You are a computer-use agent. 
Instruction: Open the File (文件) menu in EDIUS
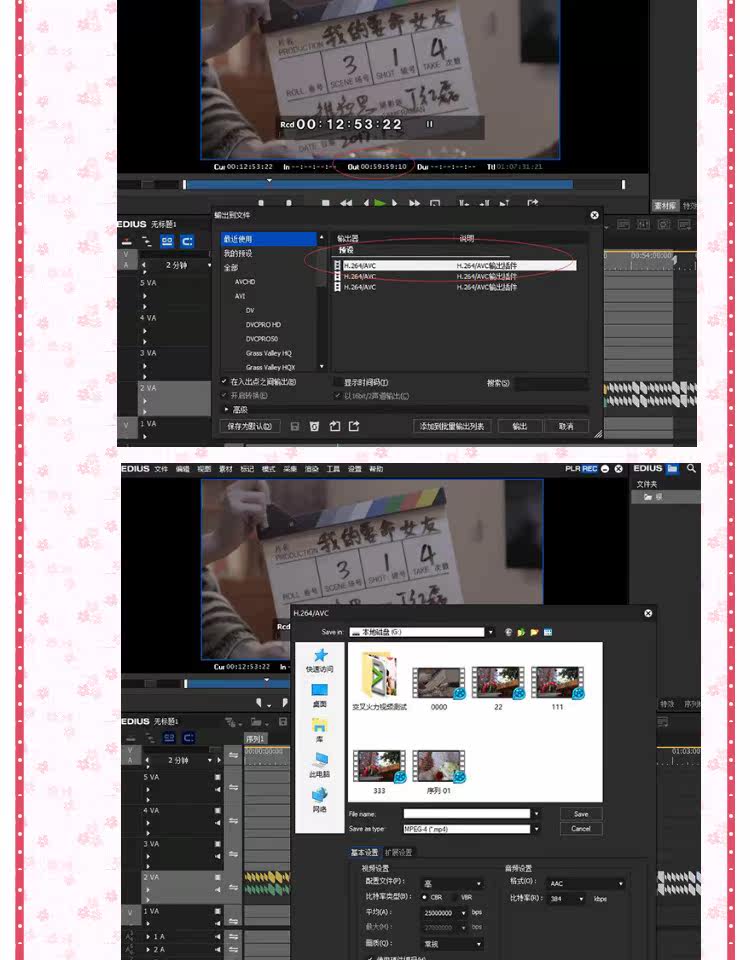[161, 469]
